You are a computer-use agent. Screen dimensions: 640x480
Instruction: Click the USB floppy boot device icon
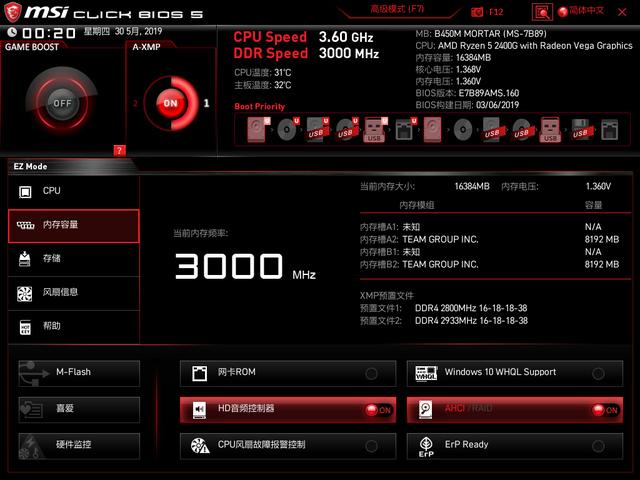(581, 130)
